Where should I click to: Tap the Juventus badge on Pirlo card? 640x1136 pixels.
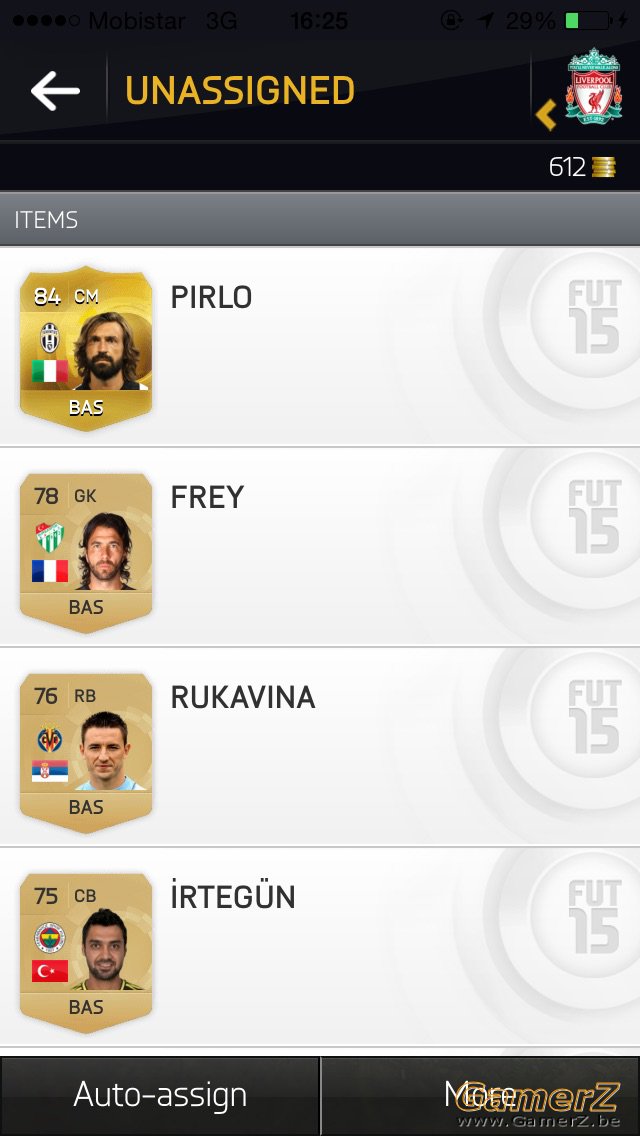click(50, 338)
